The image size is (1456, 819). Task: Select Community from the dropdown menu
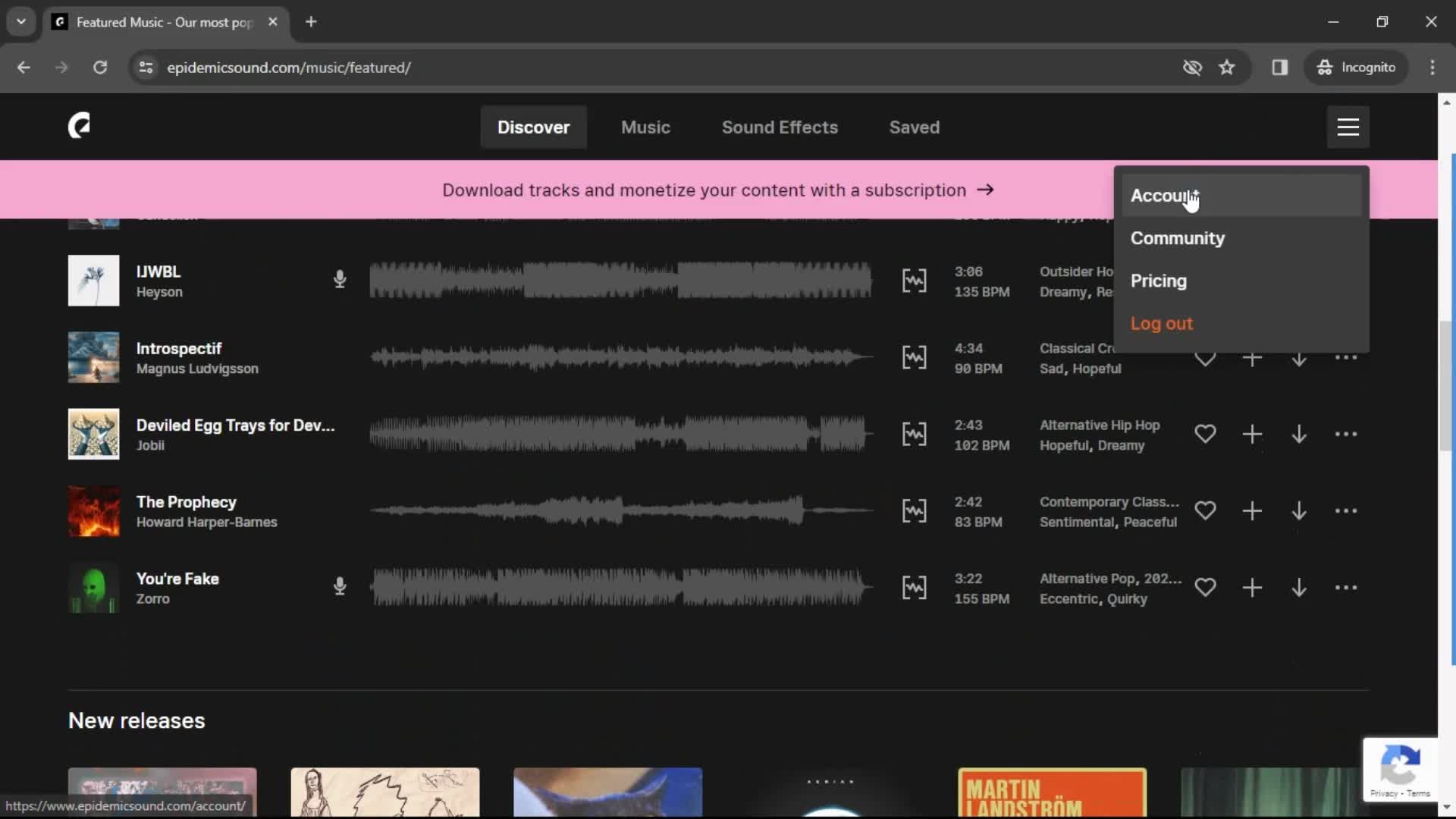(x=1241, y=238)
